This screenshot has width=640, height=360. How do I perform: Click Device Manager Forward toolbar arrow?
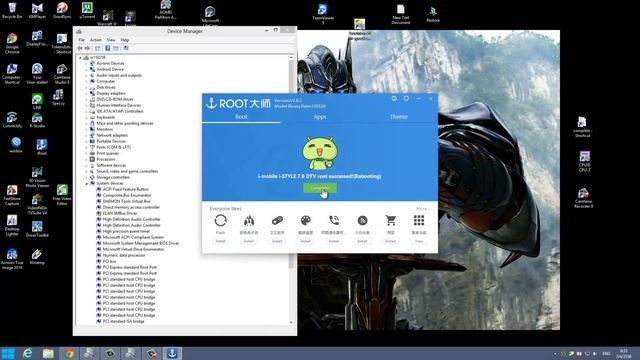(x=87, y=48)
